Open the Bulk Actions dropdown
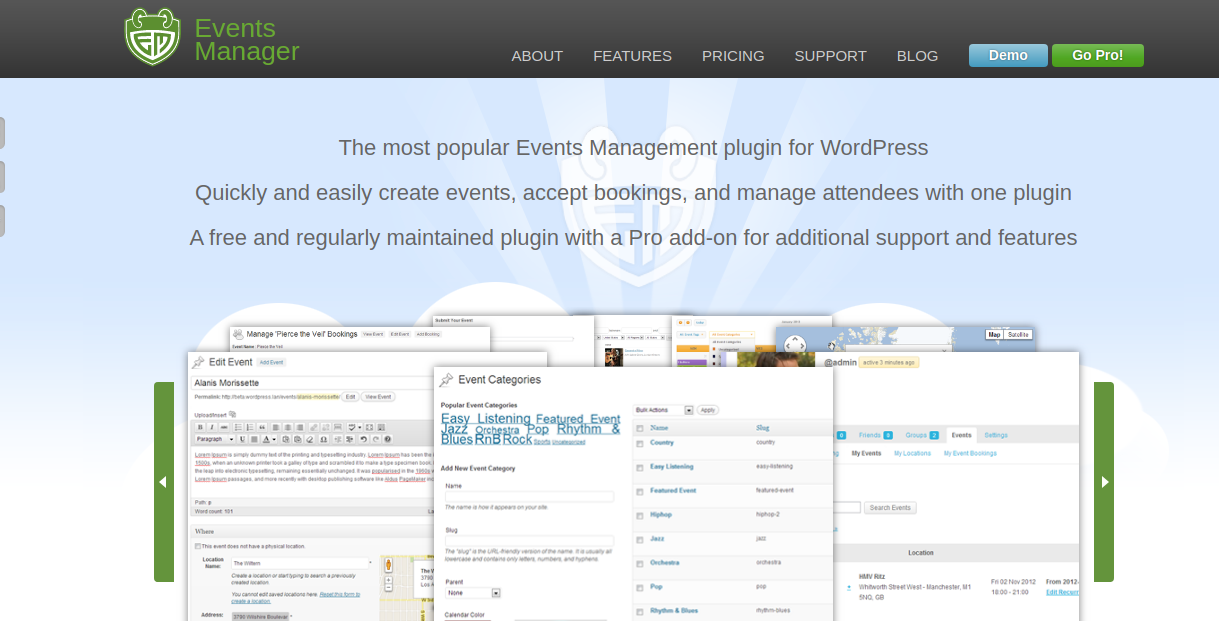Screen dimensions: 1219x621 664,410
